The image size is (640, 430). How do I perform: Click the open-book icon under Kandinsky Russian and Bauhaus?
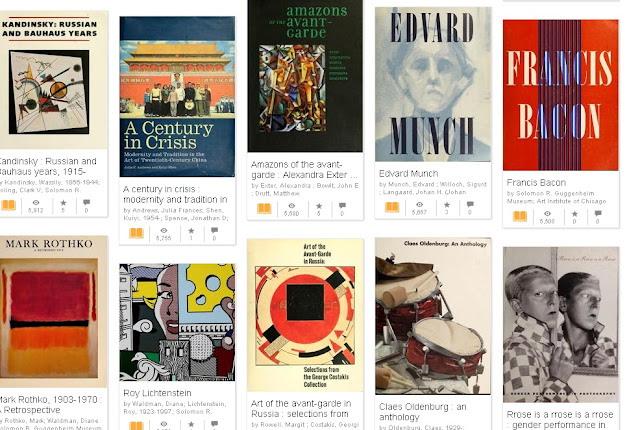pyautogui.click(x=8, y=205)
